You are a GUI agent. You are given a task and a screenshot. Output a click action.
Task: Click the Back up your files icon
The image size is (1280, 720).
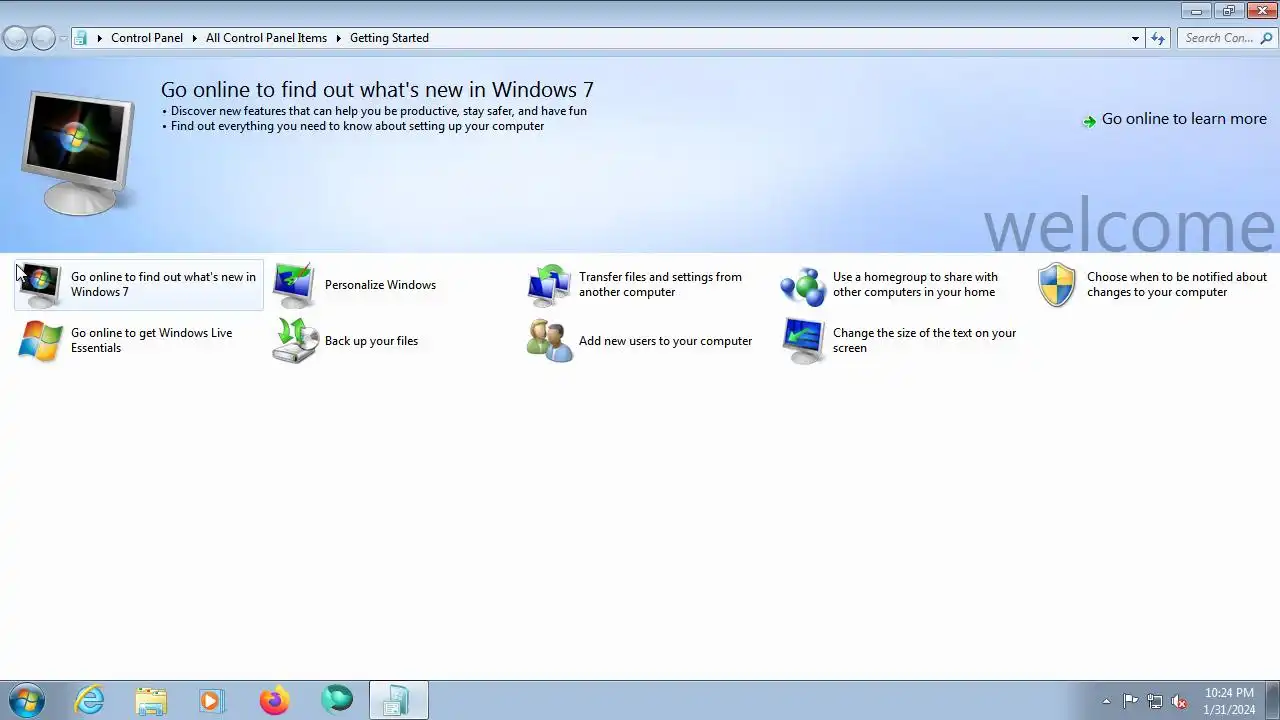tap(294, 341)
